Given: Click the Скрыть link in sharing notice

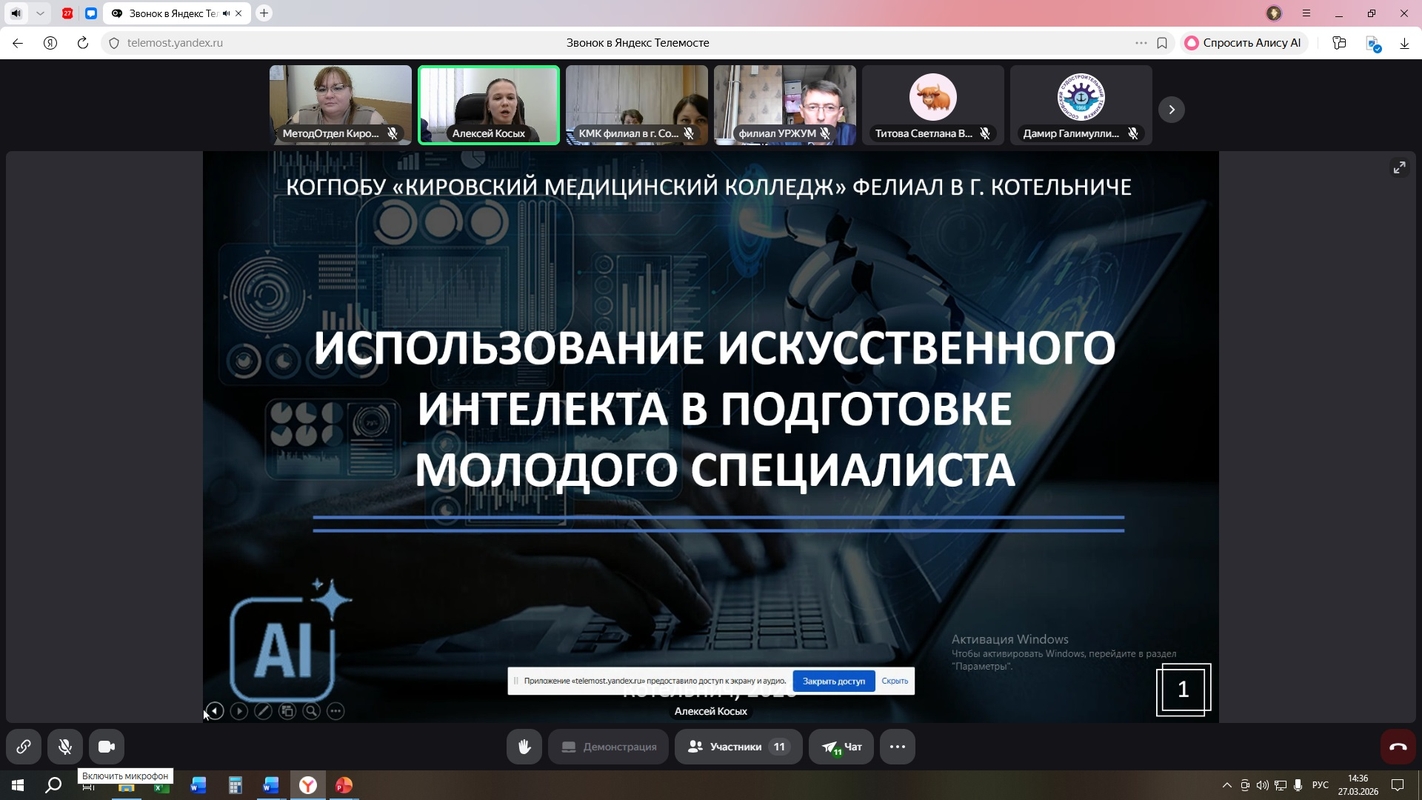Looking at the screenshot, I should point(895,681).
